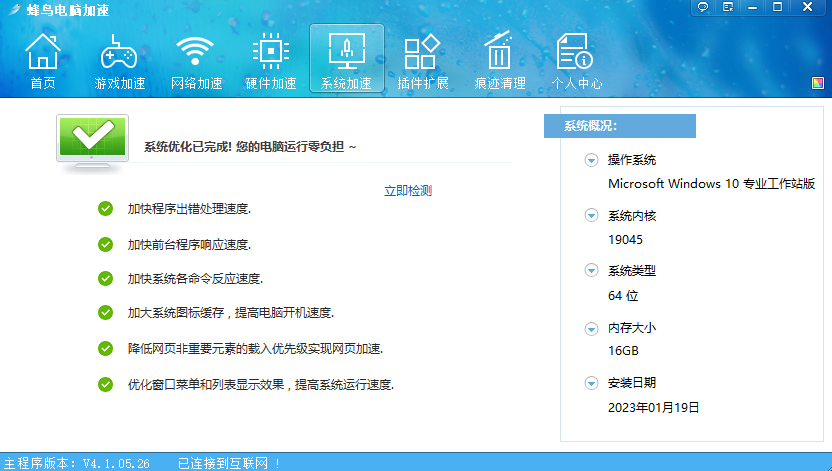The image size is (832, 471).
Task: Click the 加快前台程序响应速度 item text
Action: (x=189, y=245)
